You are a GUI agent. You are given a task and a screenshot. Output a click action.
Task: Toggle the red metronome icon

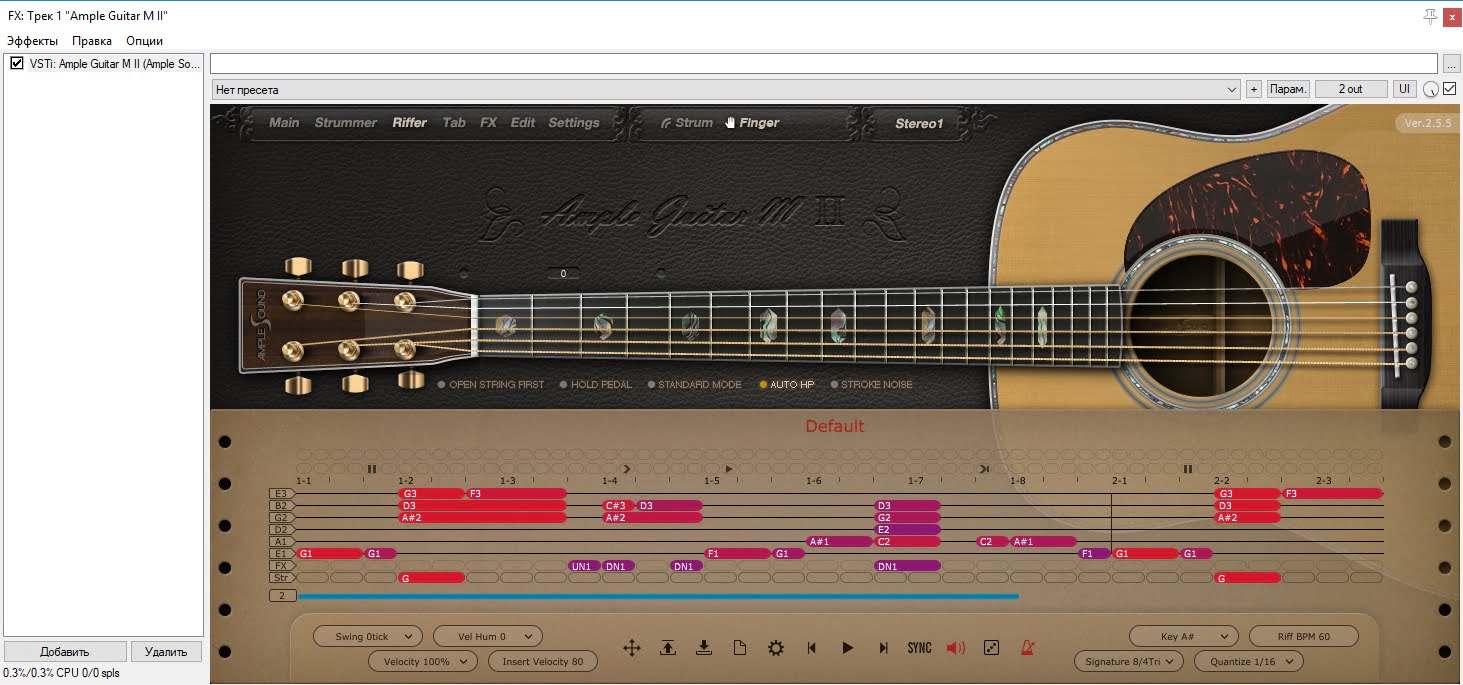click(x=1028, y=648)
